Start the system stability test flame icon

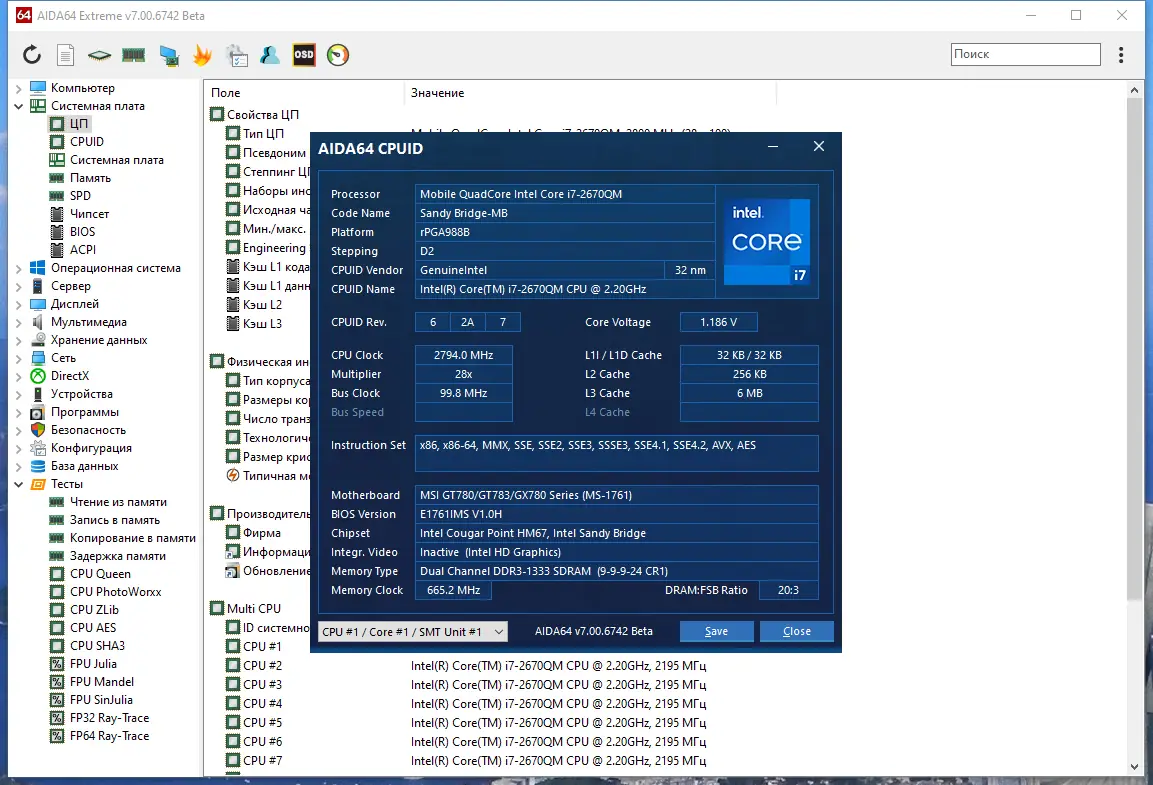202,55
